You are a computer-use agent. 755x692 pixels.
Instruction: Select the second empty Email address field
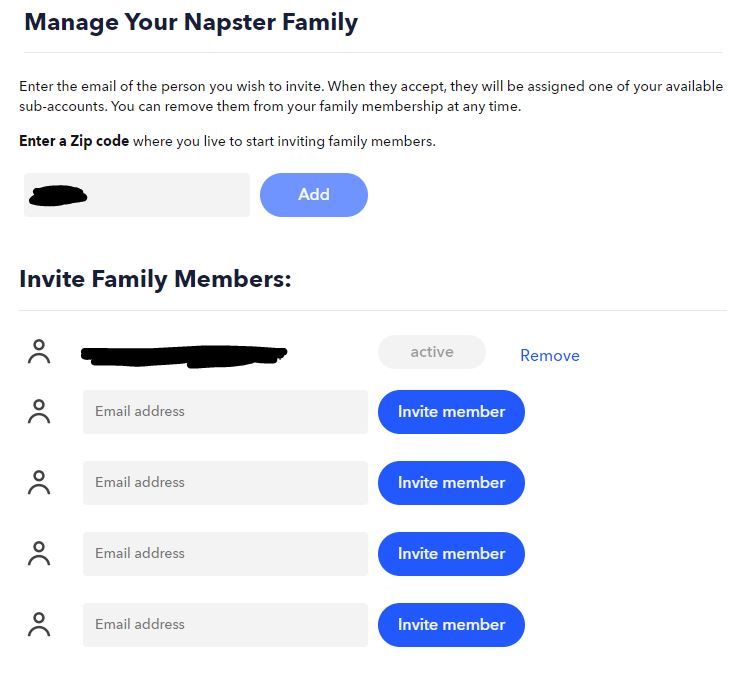[225, 483]
